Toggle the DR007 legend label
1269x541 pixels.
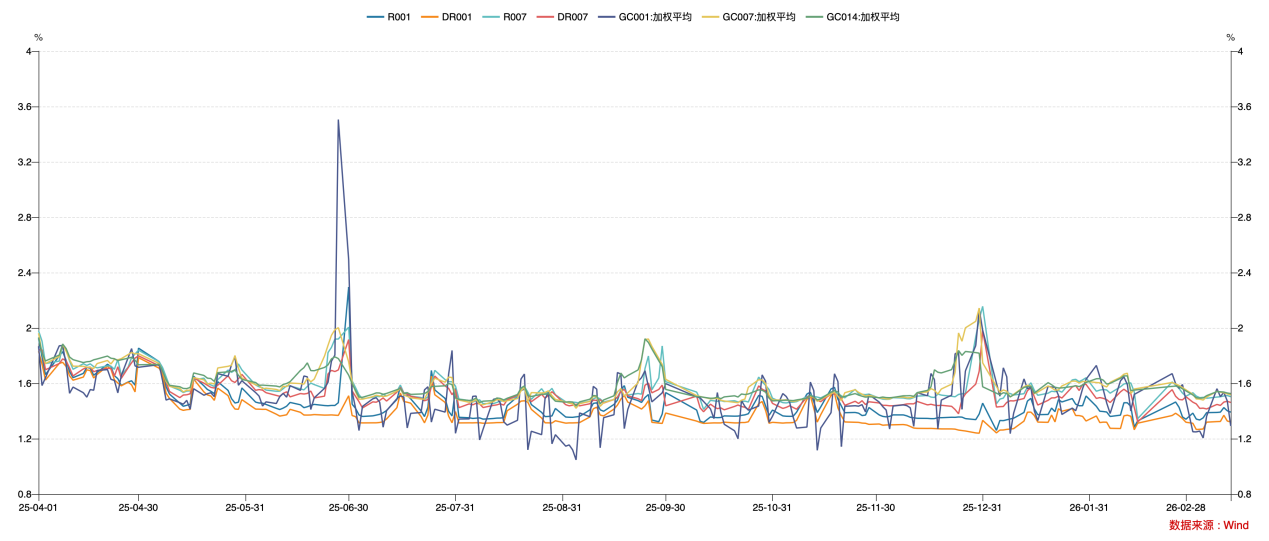pyautogui.click(x=574, y=17)
